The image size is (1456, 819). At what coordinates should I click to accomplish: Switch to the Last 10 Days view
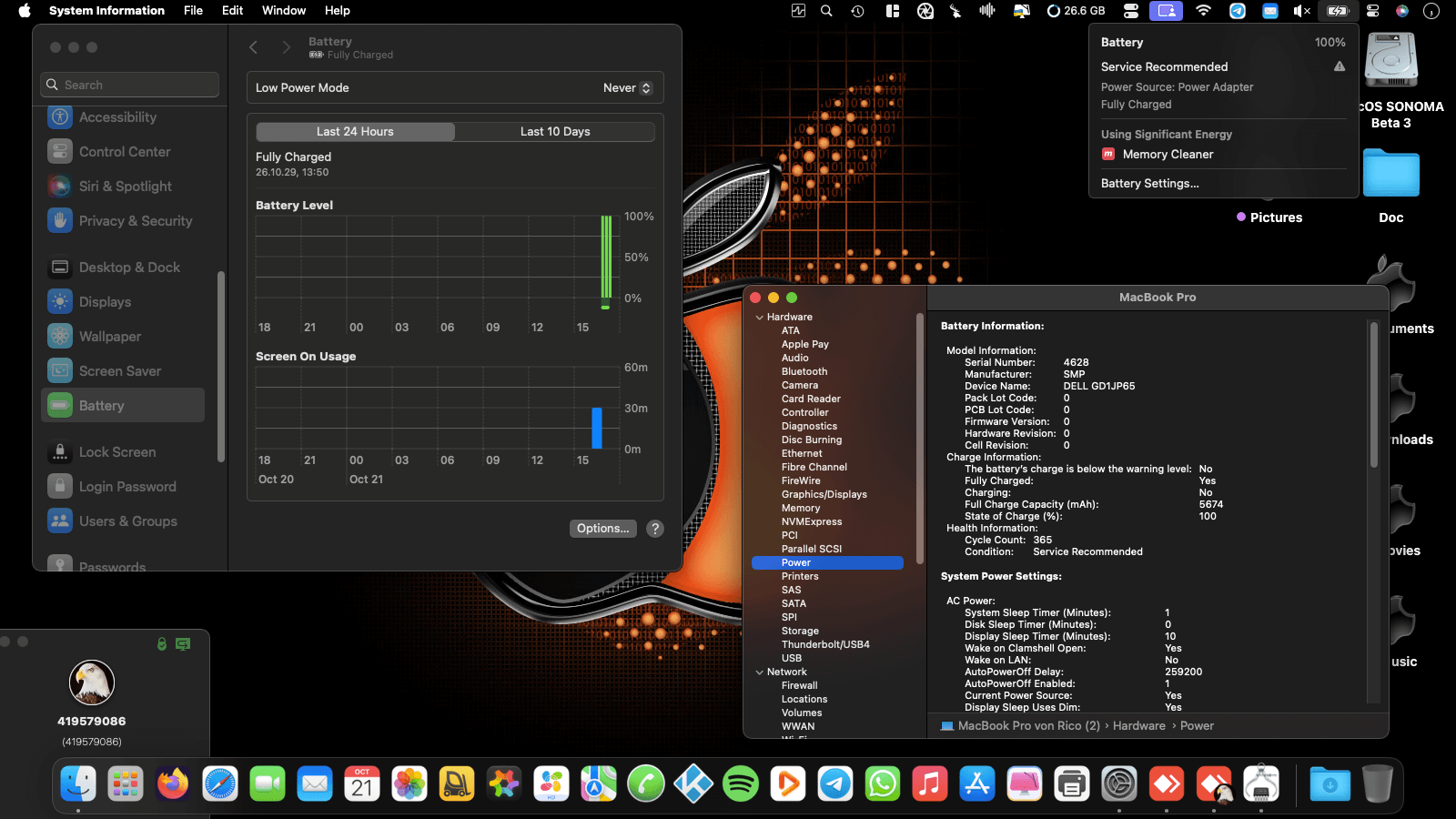point(555,132)
